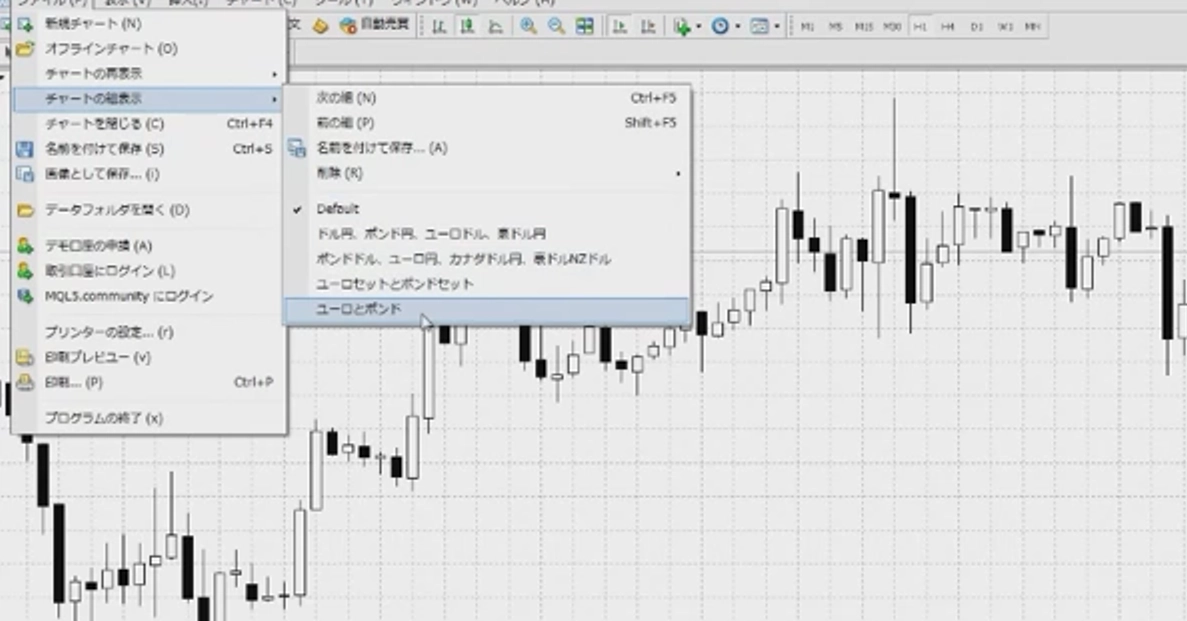This screenshot has width=1187, height=621.
Task: Click the データフォルダを開く folder icon
Action: coord(25,210)
